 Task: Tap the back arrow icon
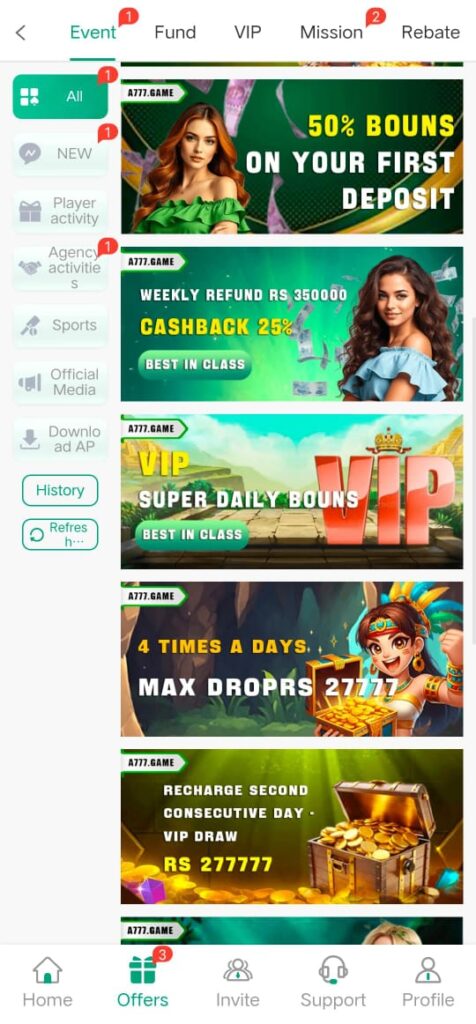coord(21,33)
